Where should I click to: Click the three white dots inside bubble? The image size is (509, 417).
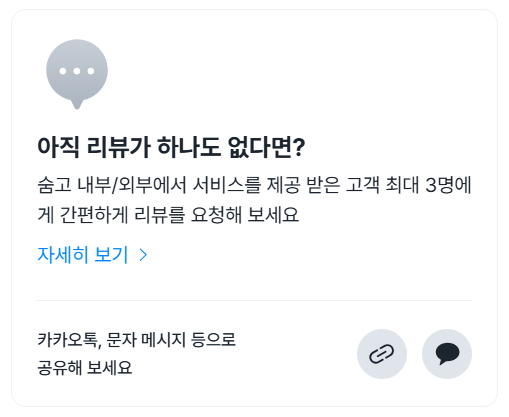pos(77,71)
